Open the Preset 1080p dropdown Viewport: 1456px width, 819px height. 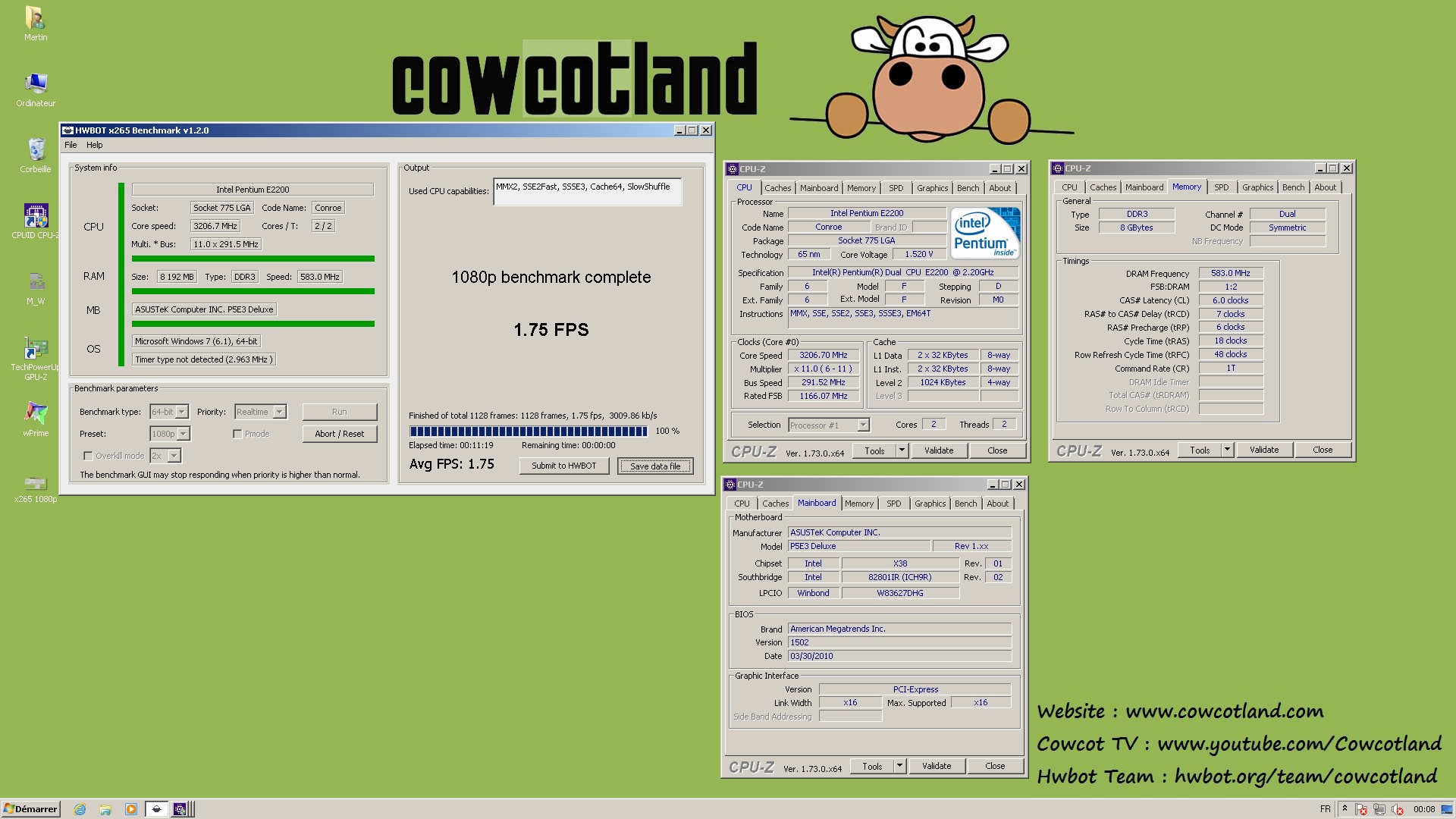click(184, 434)
